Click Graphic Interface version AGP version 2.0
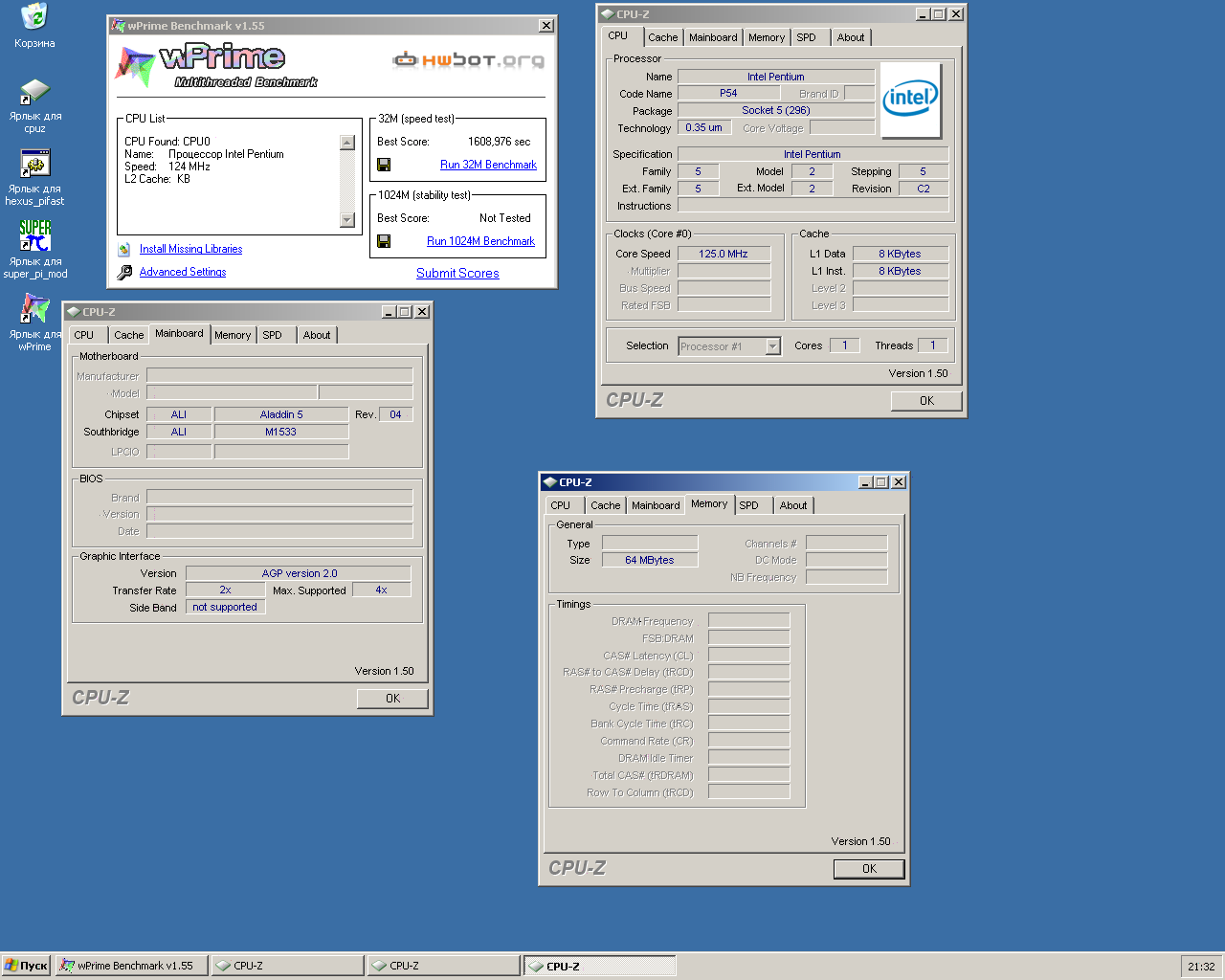This screenshot has height=980, width=1225. click(300, 573)
